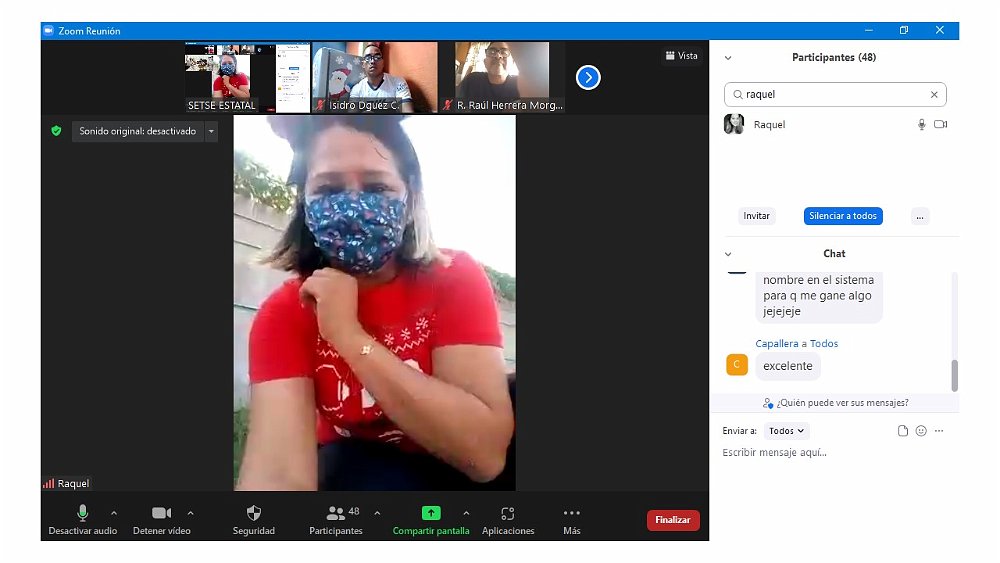Click the green encryption shield icon
Screen dimensions: 1000x563
[56, 131]
